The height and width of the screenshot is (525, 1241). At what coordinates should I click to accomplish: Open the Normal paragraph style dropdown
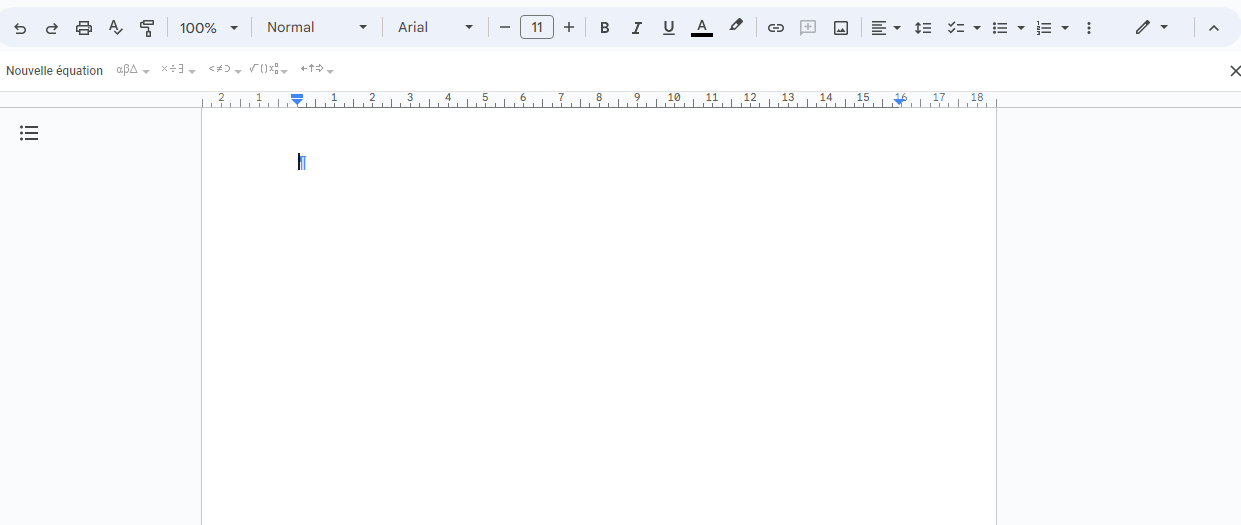tap(316, 28)
